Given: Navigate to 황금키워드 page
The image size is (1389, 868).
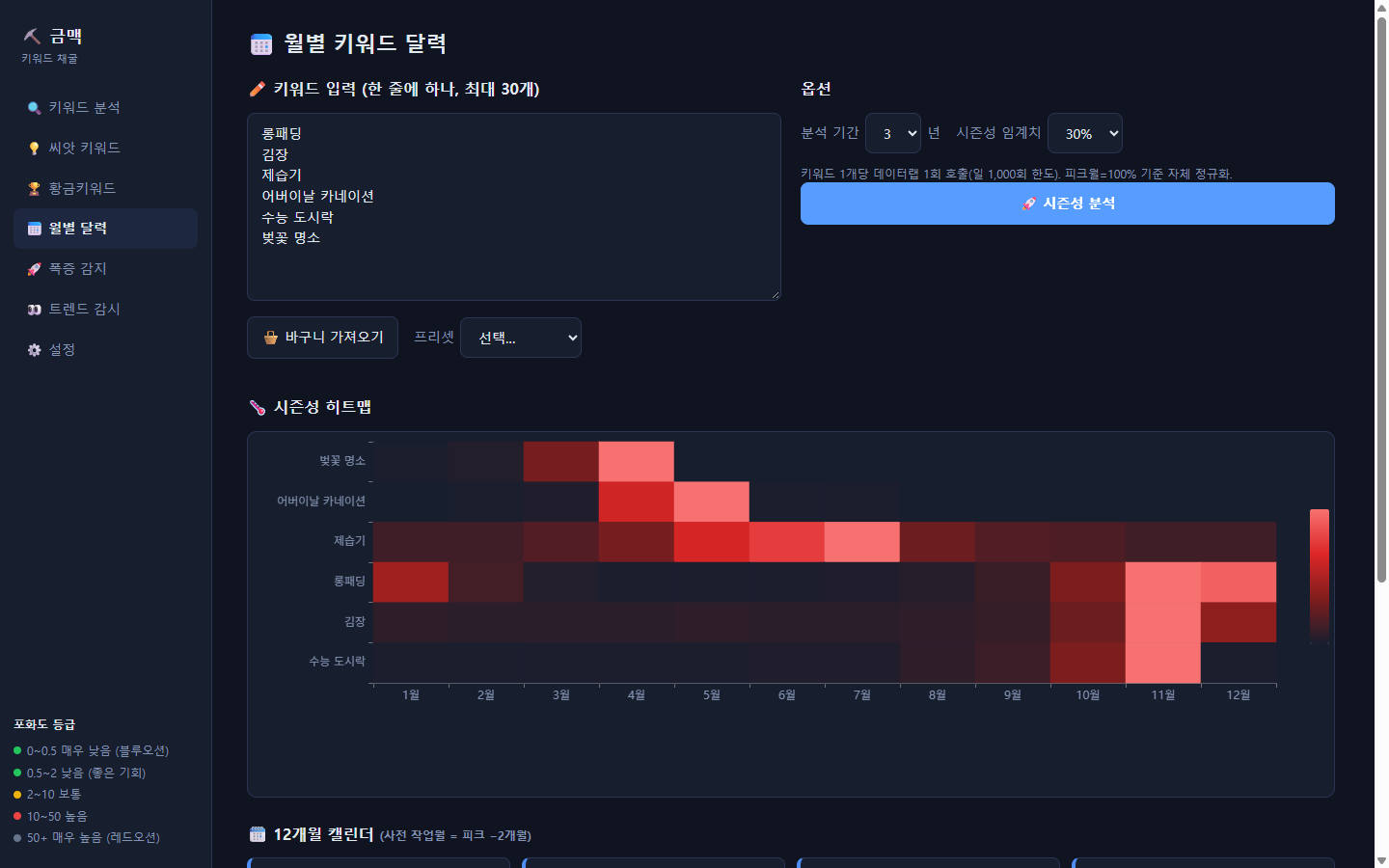Looking at the screenshot, I should 105,189.
